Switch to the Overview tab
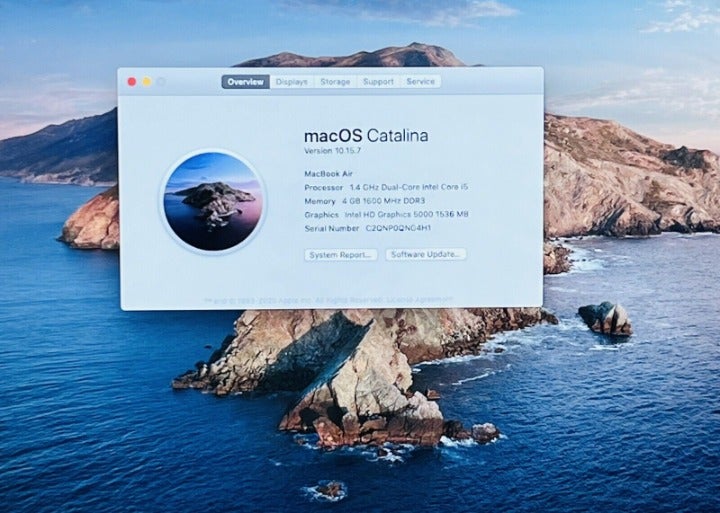The height and width of the screenshot is (513, 720). pyautogui.click(x=246, y=82)
